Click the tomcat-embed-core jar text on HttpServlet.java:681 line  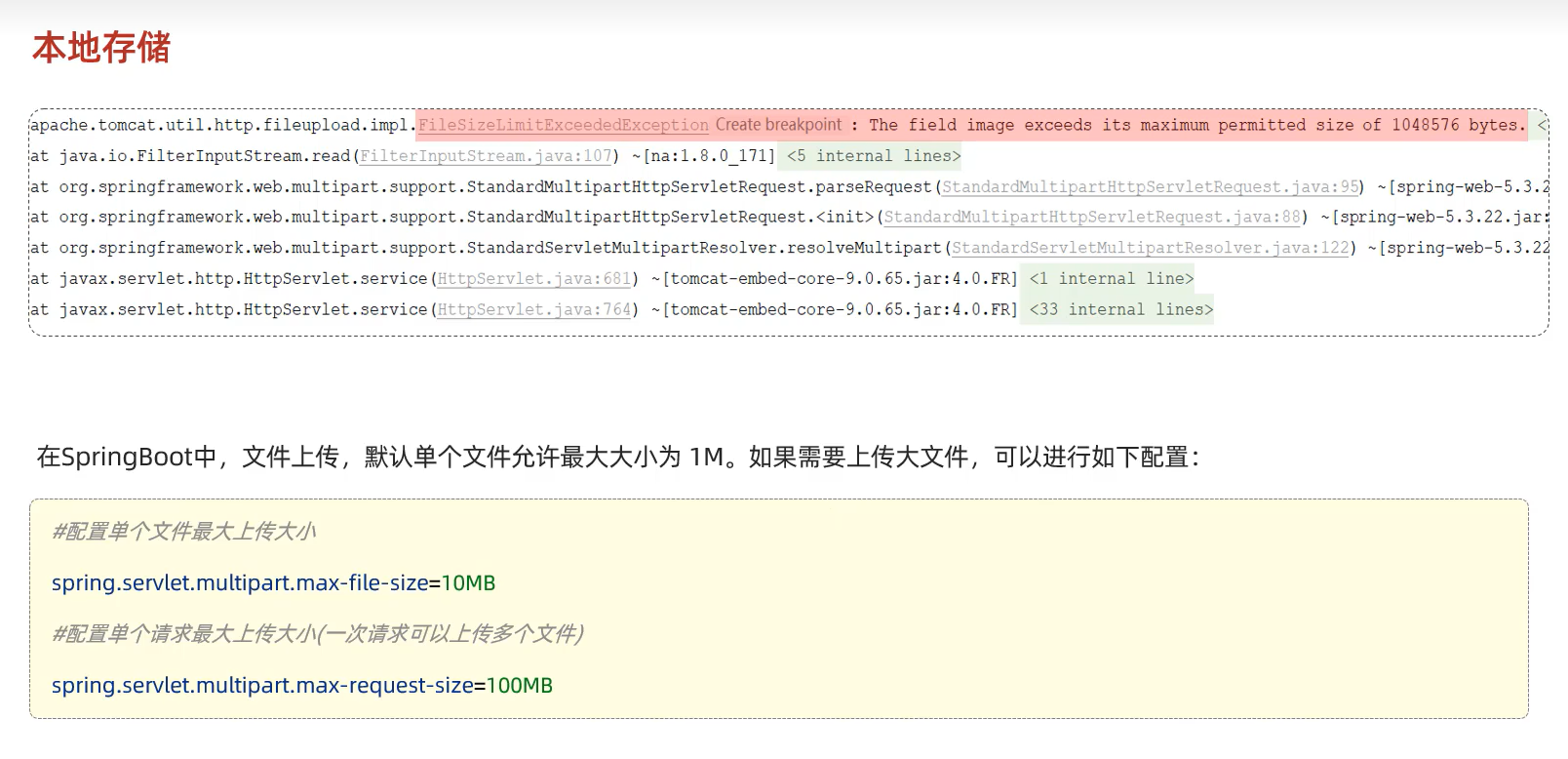coord(835,279)
